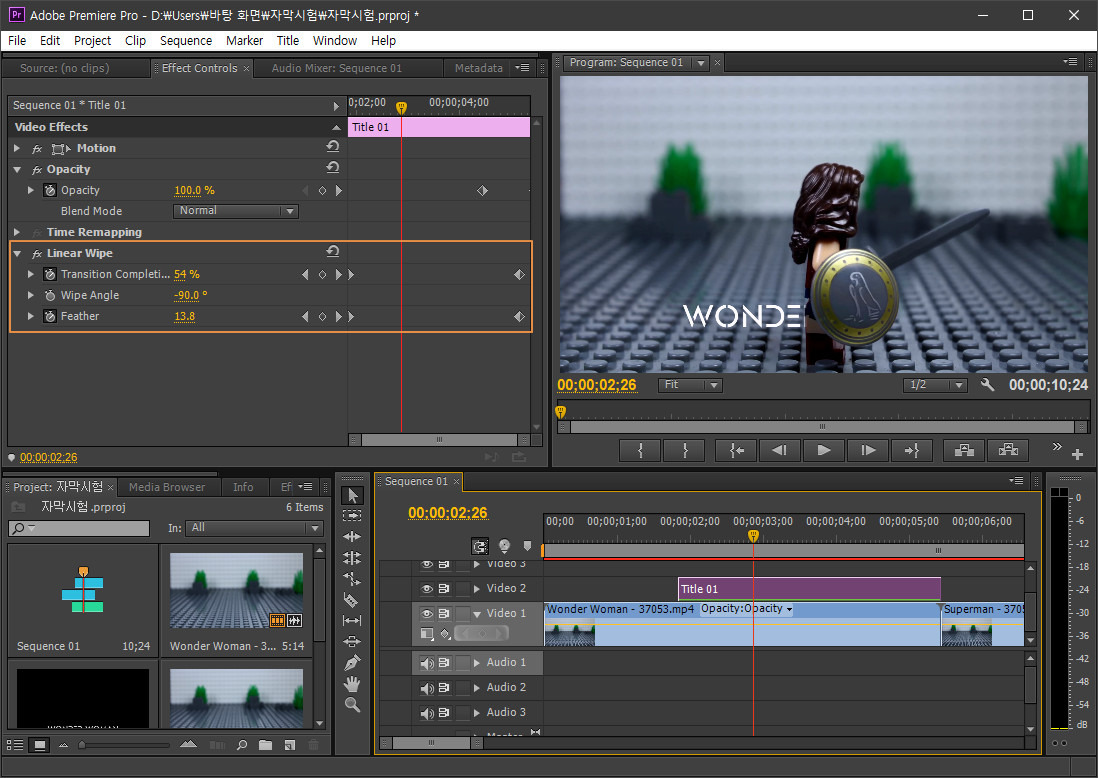The height and width of the screenshot is (778, 1098).
Task: Open the In: All search scope dropdown
Action: pos(254,528)
